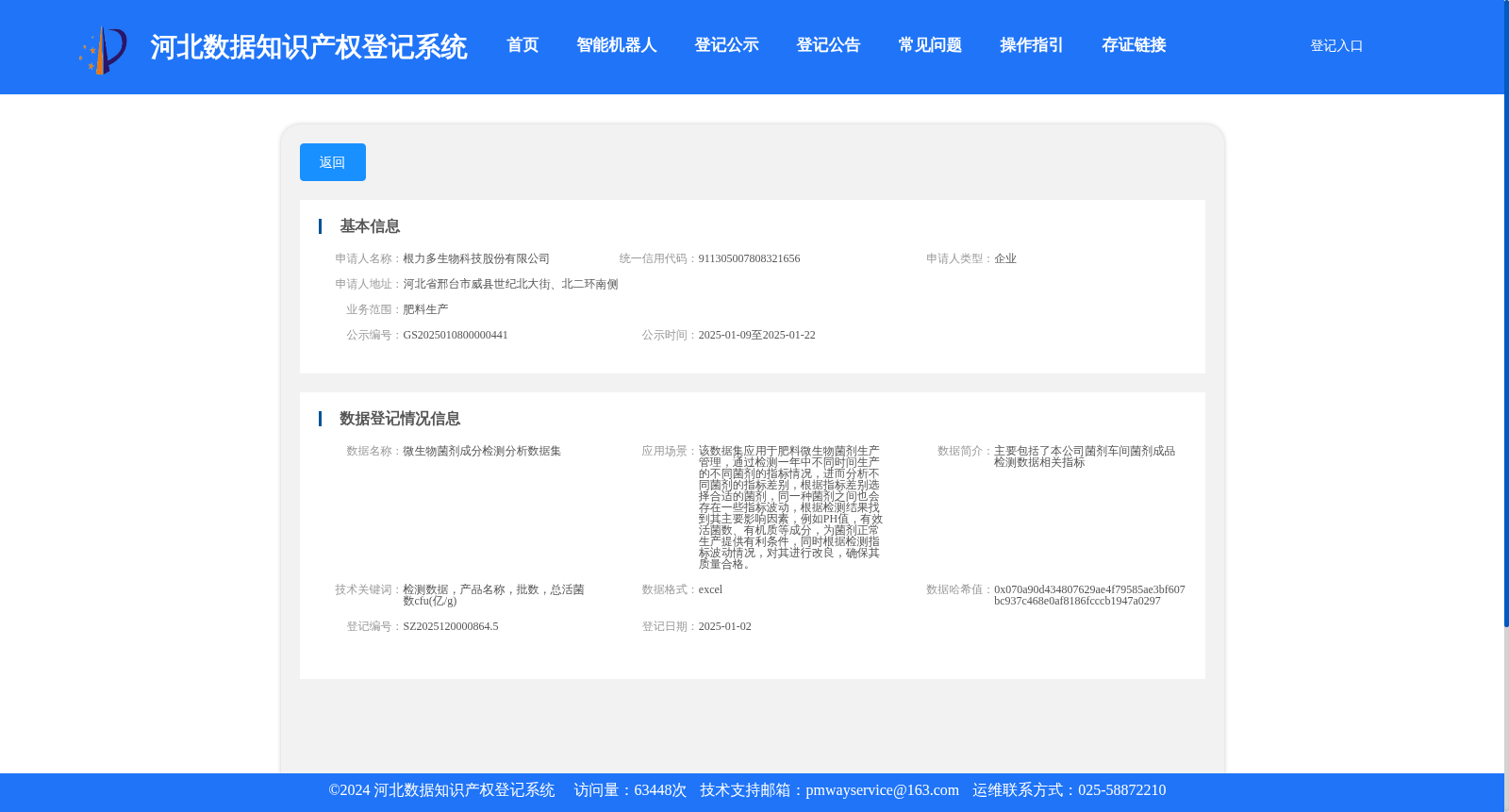Click publication number GS2025010800000441
The image size is (1509, 812).
coord(456,335)
